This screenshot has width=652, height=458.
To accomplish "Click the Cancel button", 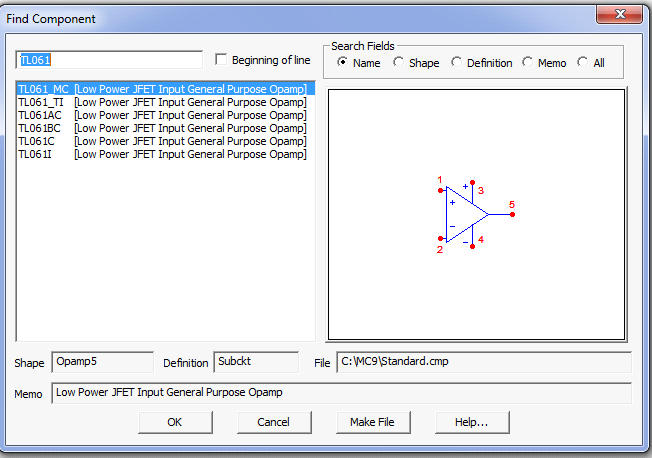I will coord(274,422).
